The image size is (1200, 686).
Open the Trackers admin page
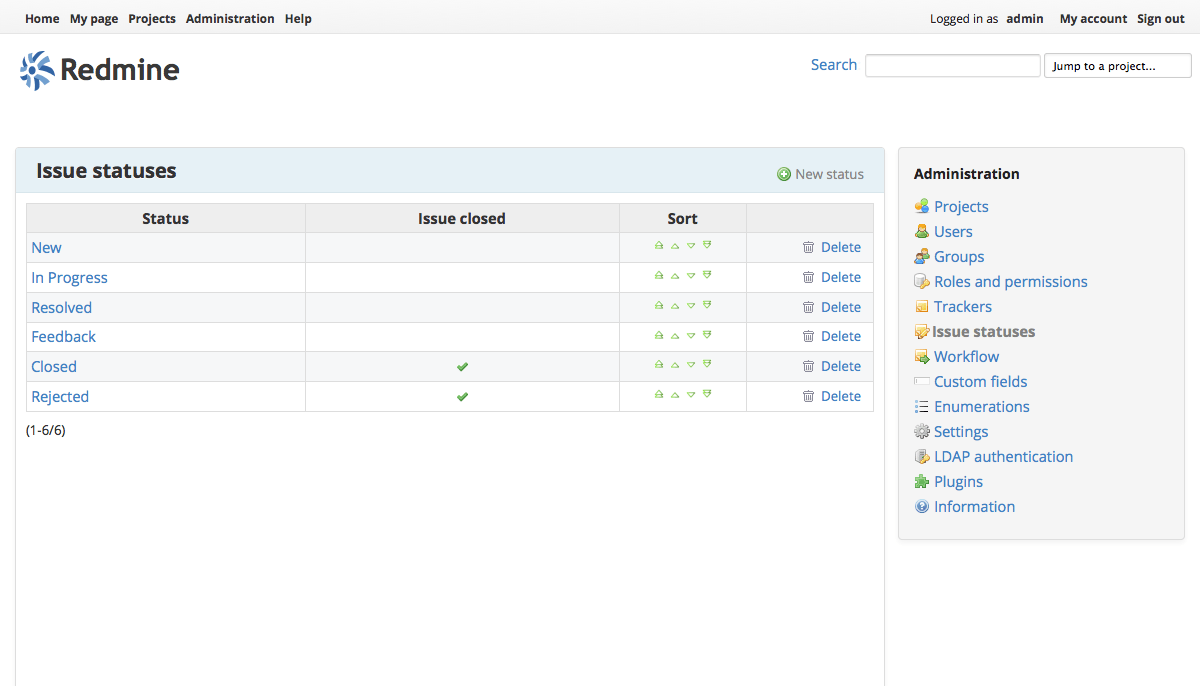pos(962,306)
